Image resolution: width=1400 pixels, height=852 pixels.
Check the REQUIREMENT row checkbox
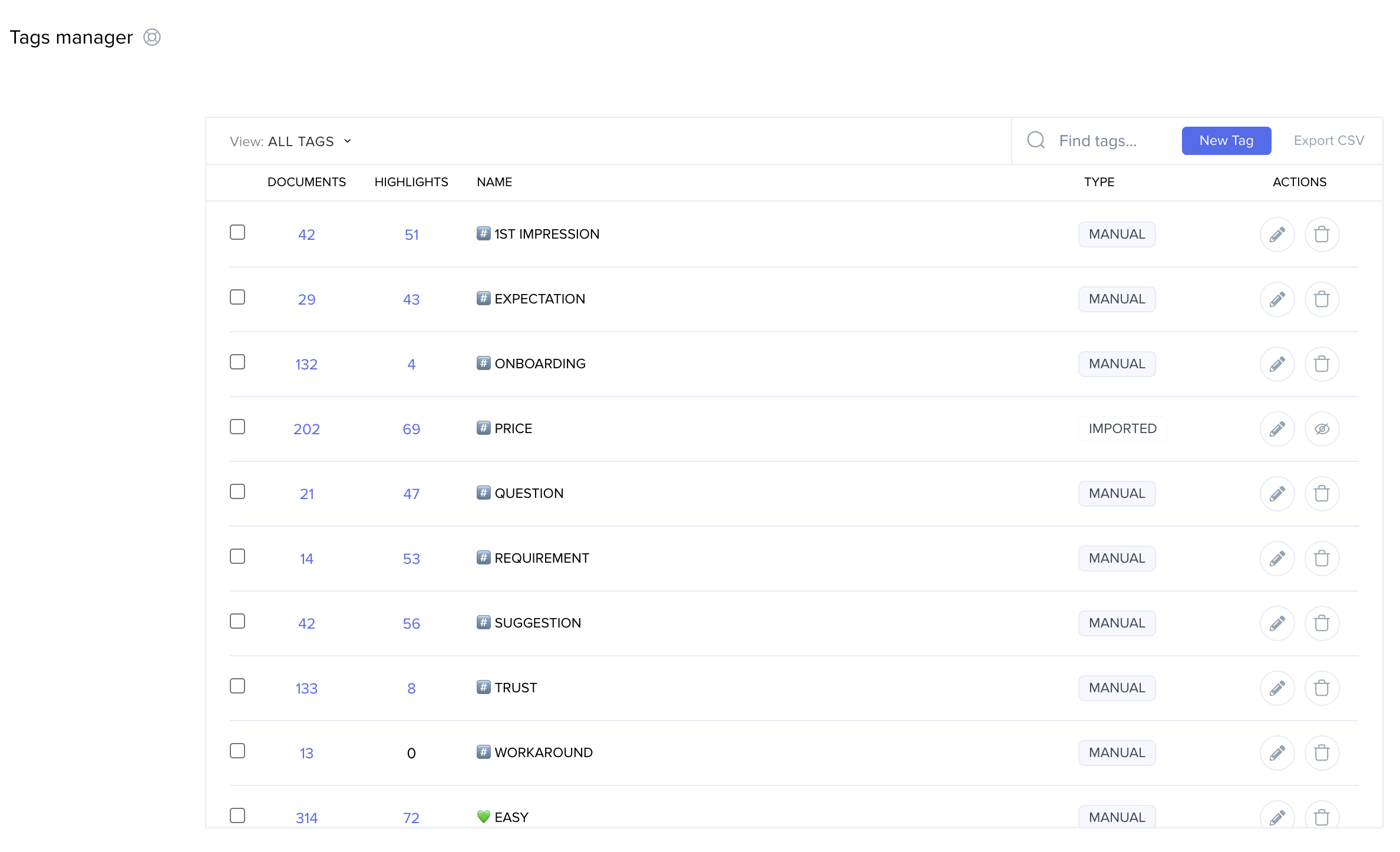click(x=237, y=556)
